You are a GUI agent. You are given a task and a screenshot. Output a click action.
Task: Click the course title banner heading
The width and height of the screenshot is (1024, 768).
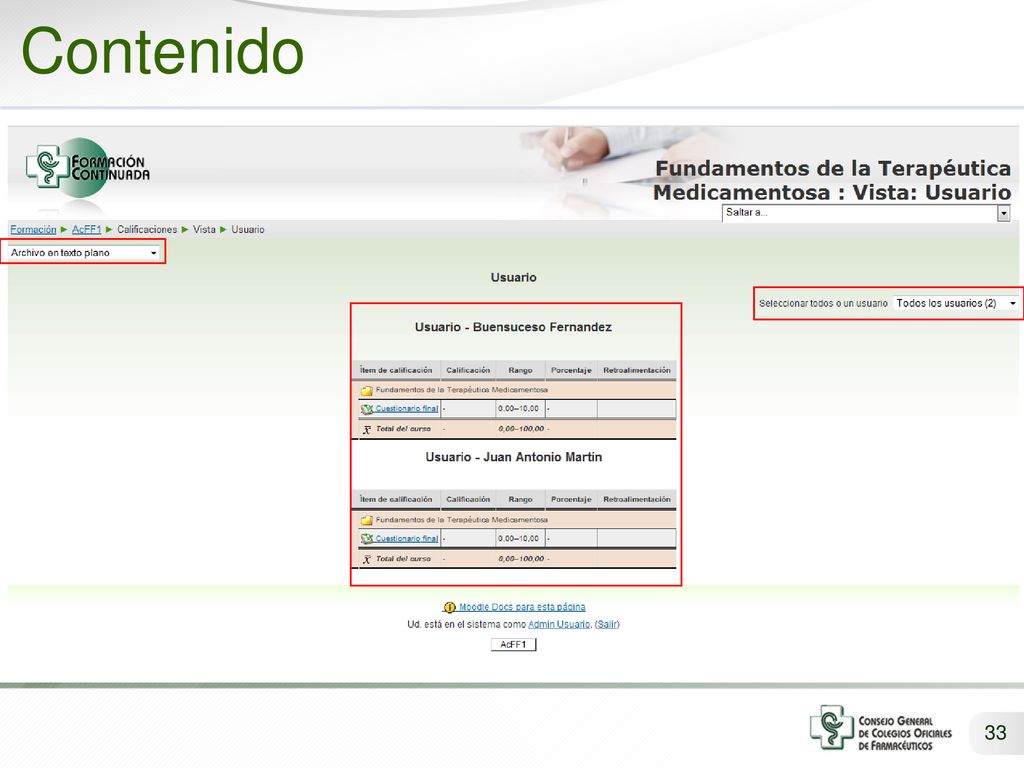point(832,180)
